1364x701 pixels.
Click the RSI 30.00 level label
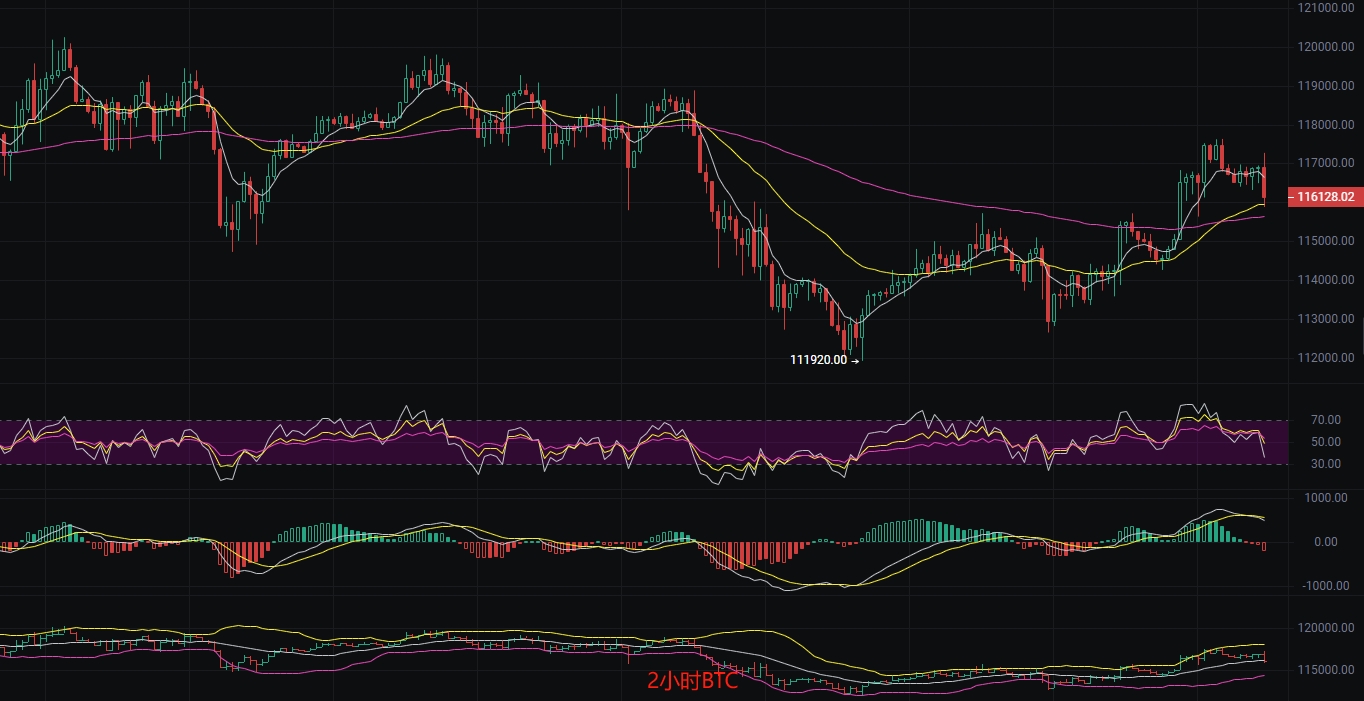(x=1325, y=464)
